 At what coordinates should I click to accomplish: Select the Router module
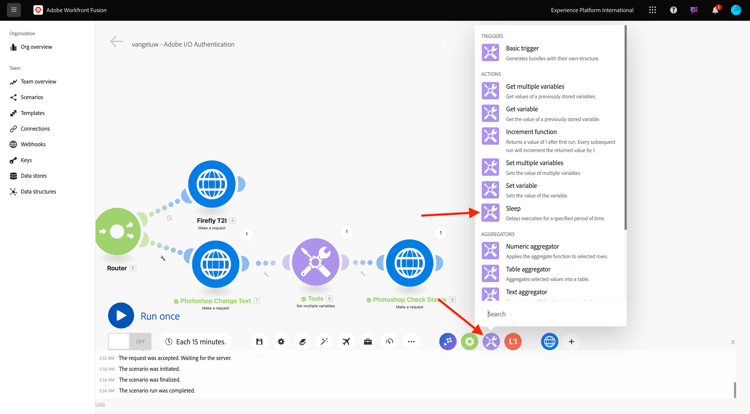pyautogui.click(x=118, y=232)
